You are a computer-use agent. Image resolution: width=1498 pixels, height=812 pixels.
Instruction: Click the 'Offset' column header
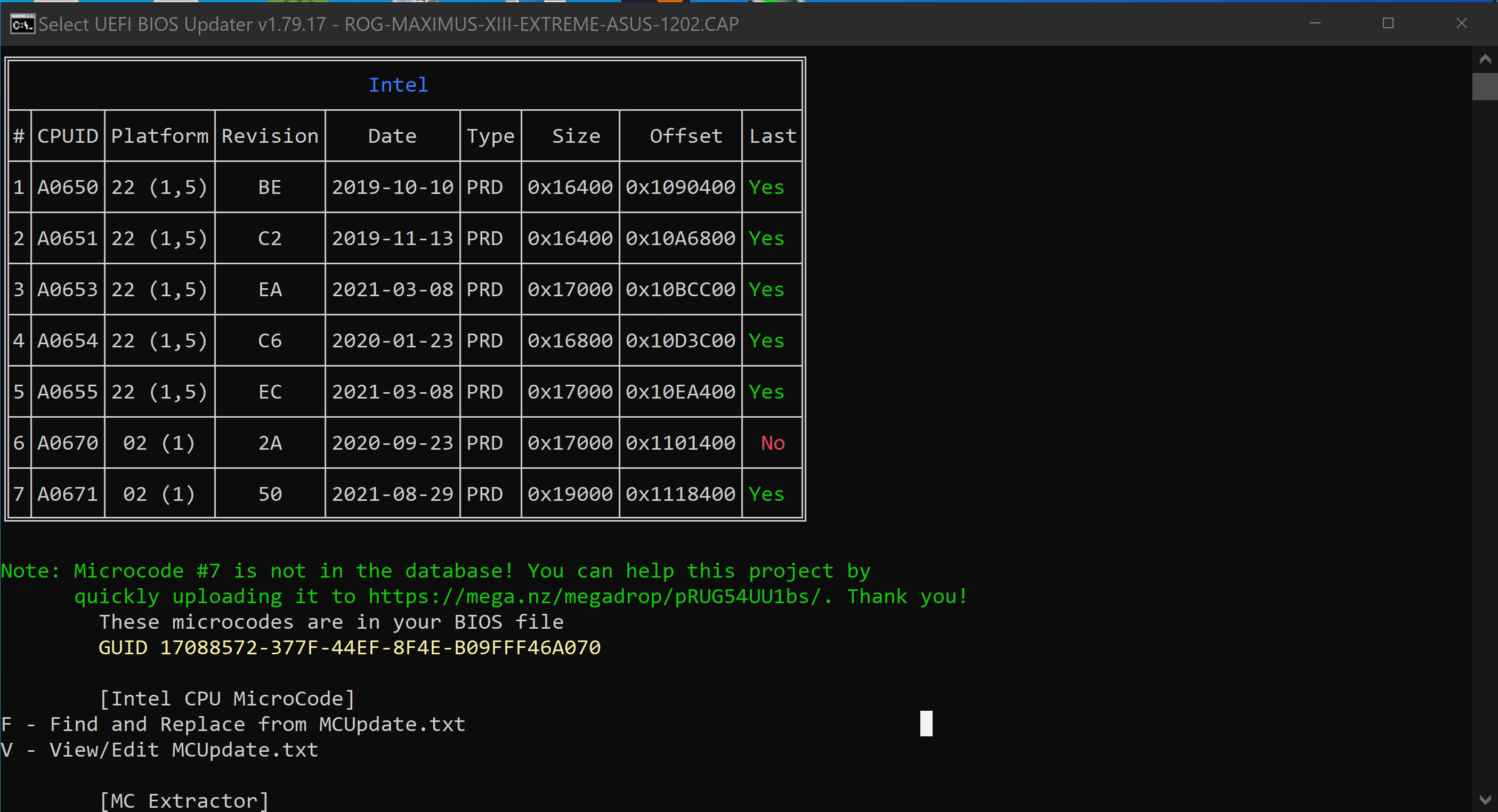click(686, 136)
